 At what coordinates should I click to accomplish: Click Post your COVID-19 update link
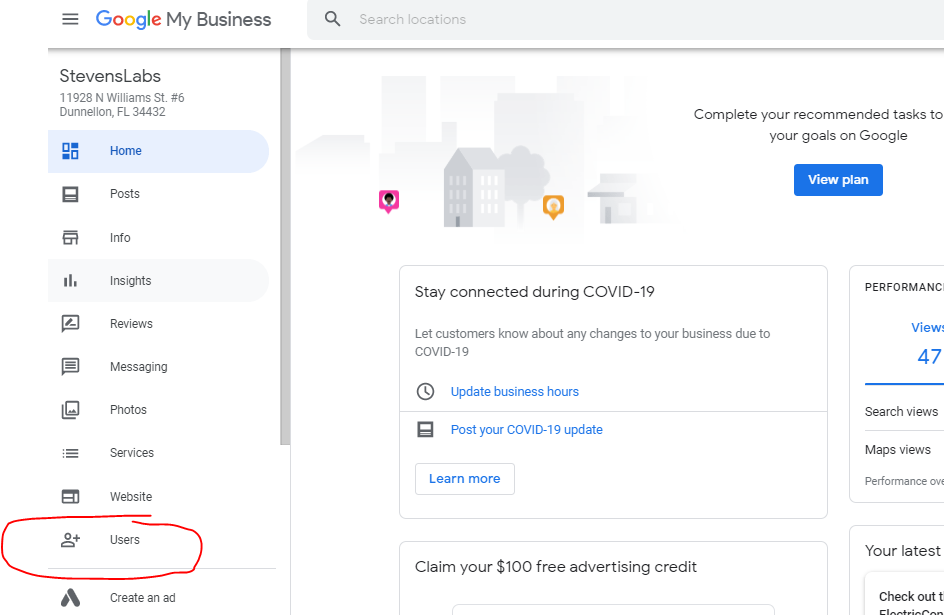click(x=527, y=430)
